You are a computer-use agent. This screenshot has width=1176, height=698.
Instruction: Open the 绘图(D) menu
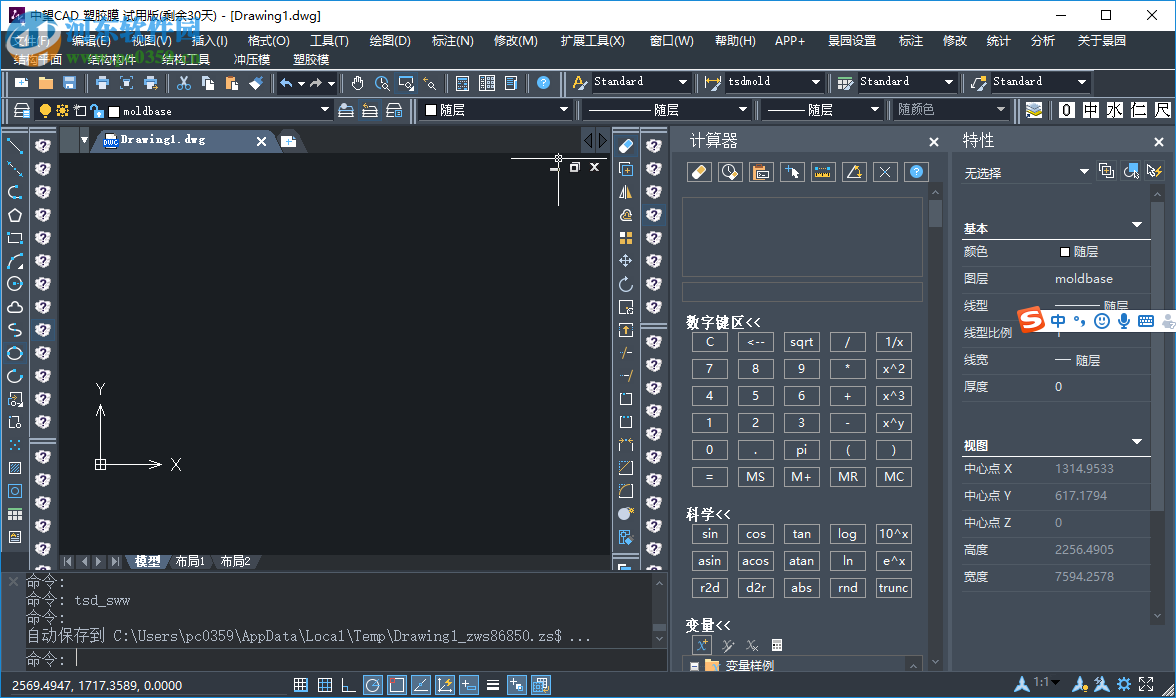390,41
